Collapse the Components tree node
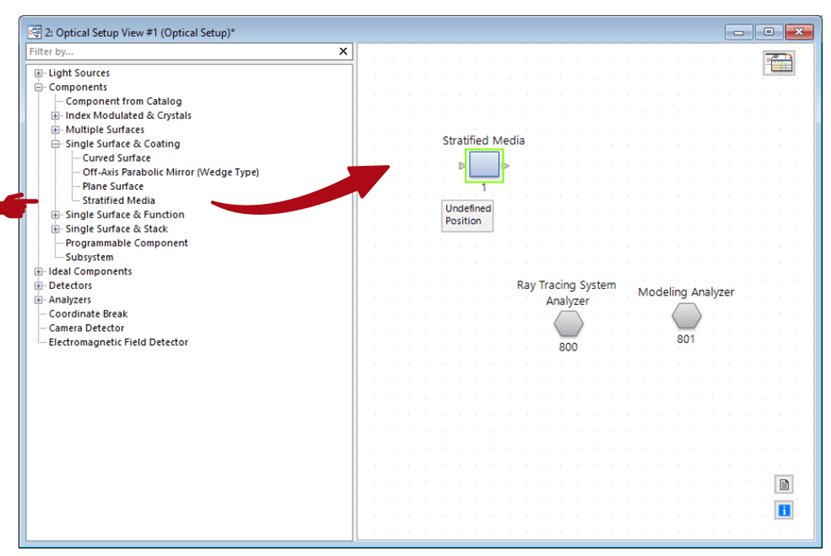The image size is (831, 556). click(x=39, y=87)
